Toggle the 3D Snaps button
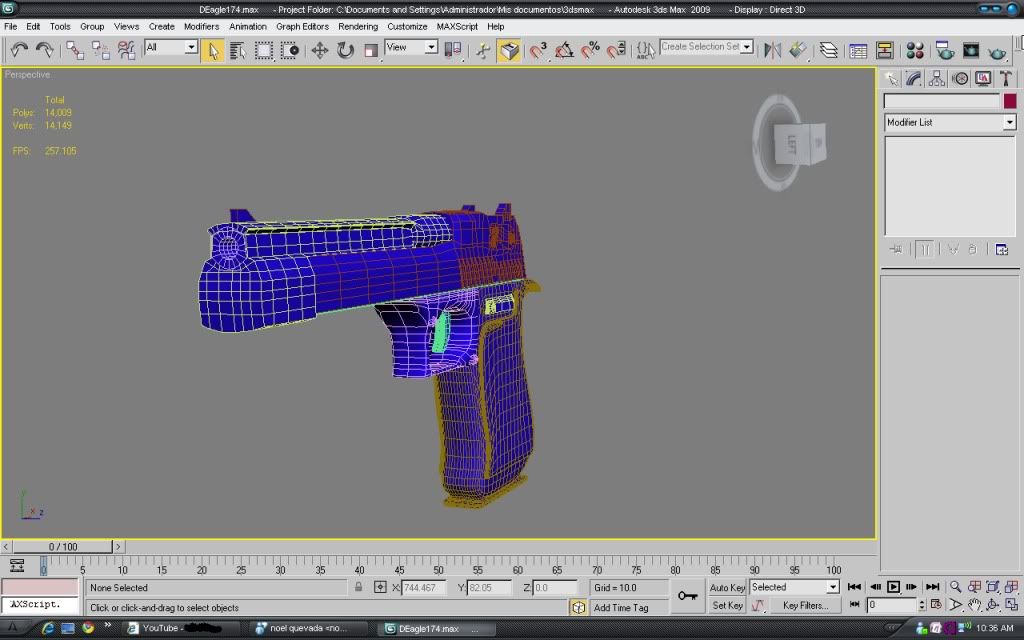The image size is (1024, 640). (540, 49)
